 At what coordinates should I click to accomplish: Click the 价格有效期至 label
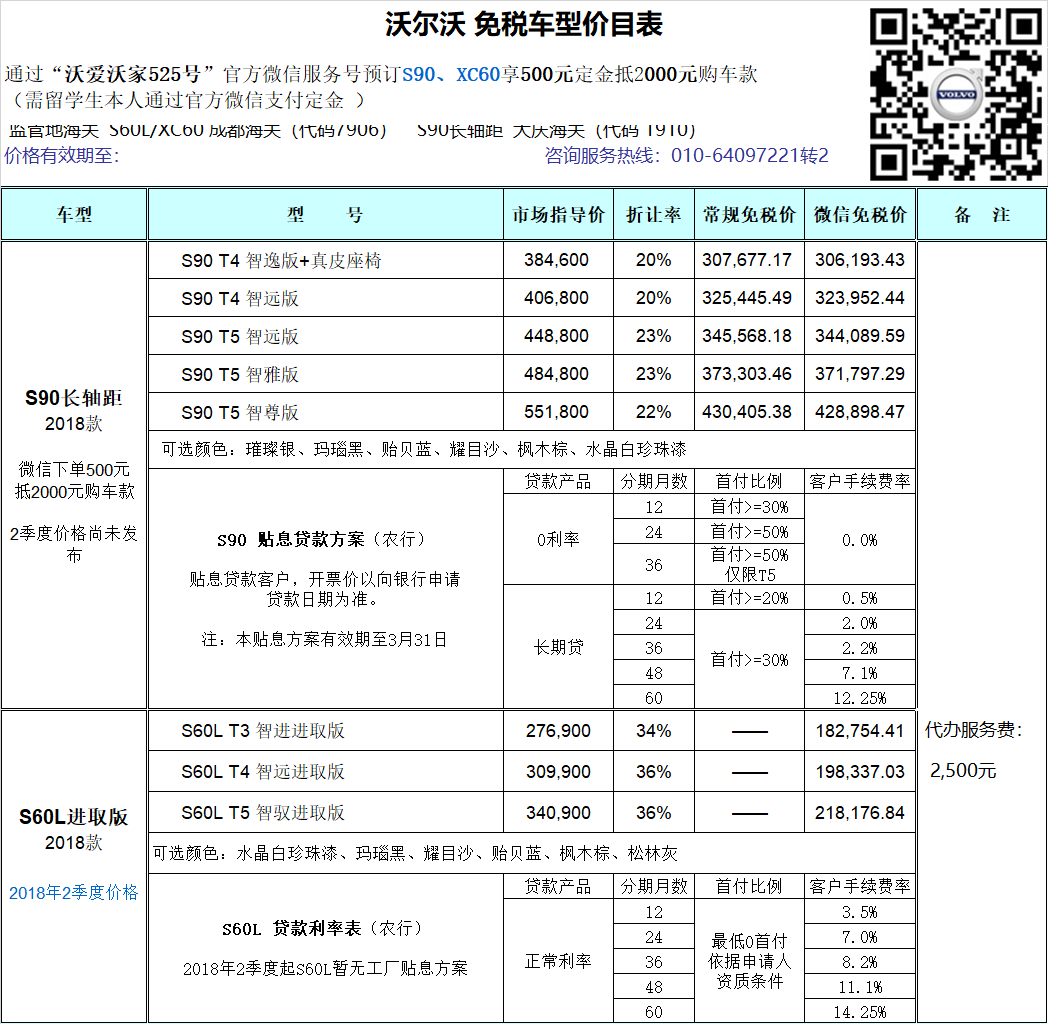click(61, 156)
